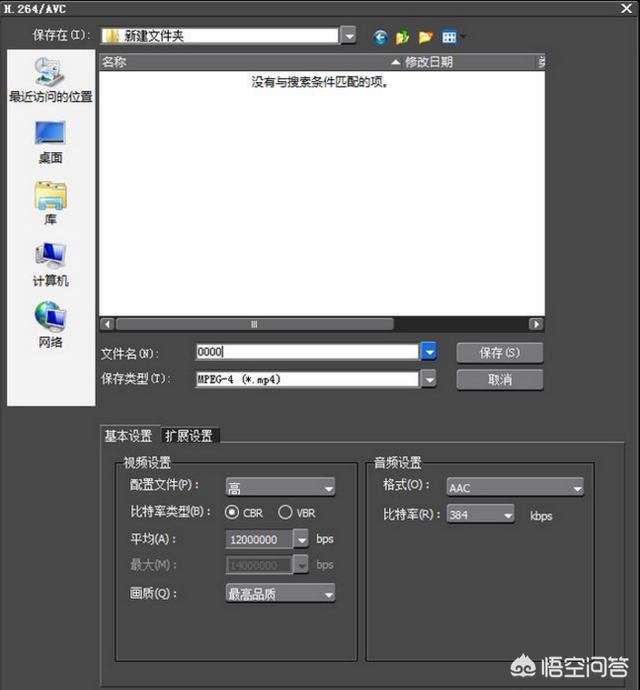
Task: Click the 文件名 input field
Action: (305, 352)
